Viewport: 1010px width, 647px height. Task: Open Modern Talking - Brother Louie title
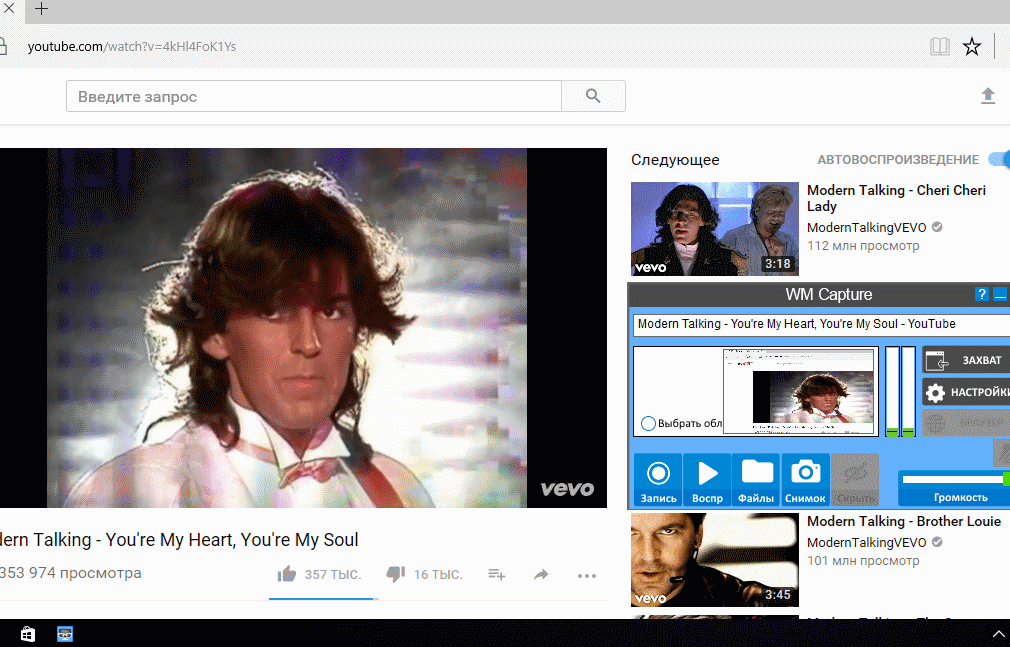click(904, 521)
